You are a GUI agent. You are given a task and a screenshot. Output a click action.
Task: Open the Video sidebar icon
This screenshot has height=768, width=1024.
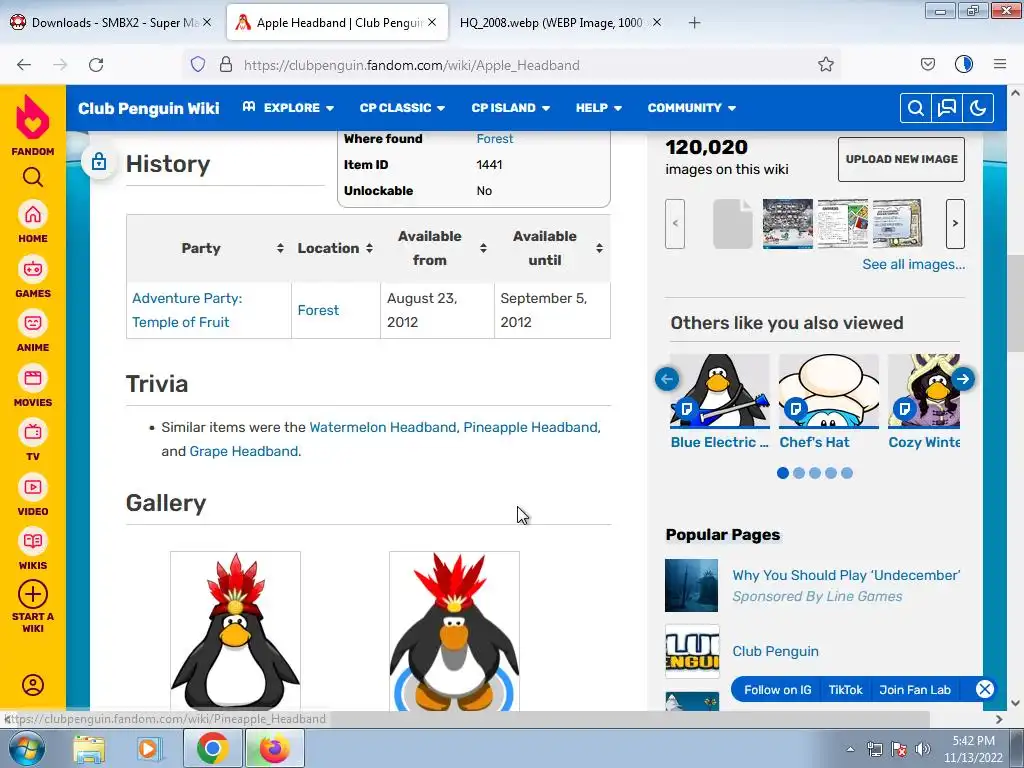pyautogui.click(x=33, y=487)
